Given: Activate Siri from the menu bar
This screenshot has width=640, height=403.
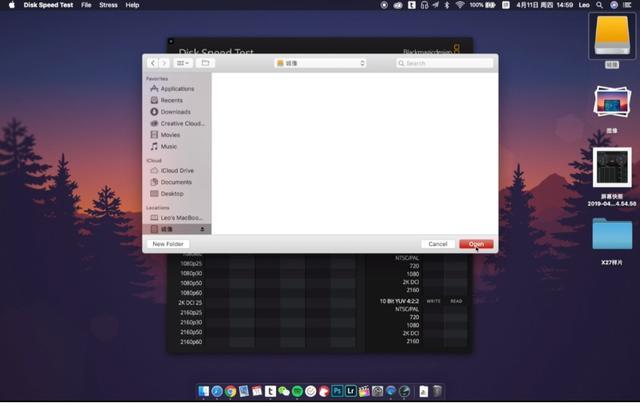Looking at the screenshot, I should pyautogui.click(x=614, y=5).
